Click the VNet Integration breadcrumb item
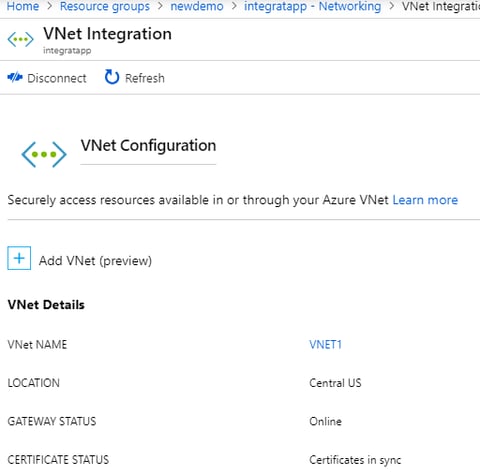 [441, 6]
